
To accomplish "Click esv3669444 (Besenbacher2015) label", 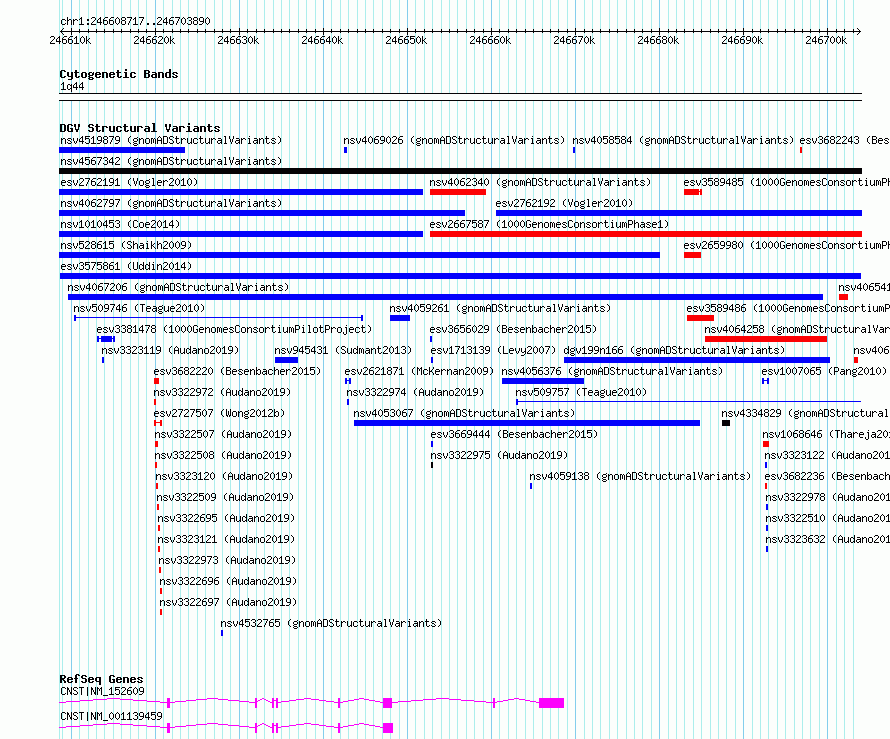I will coord(514,434).
